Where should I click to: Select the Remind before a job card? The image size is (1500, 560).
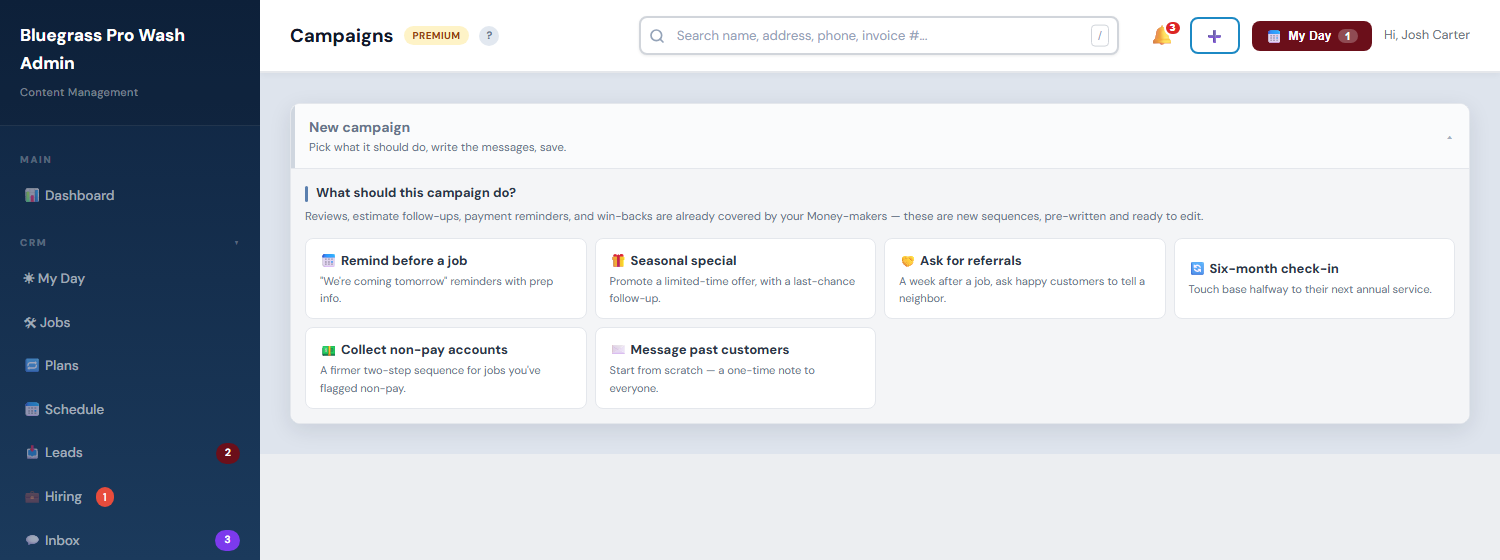[446, 278]
